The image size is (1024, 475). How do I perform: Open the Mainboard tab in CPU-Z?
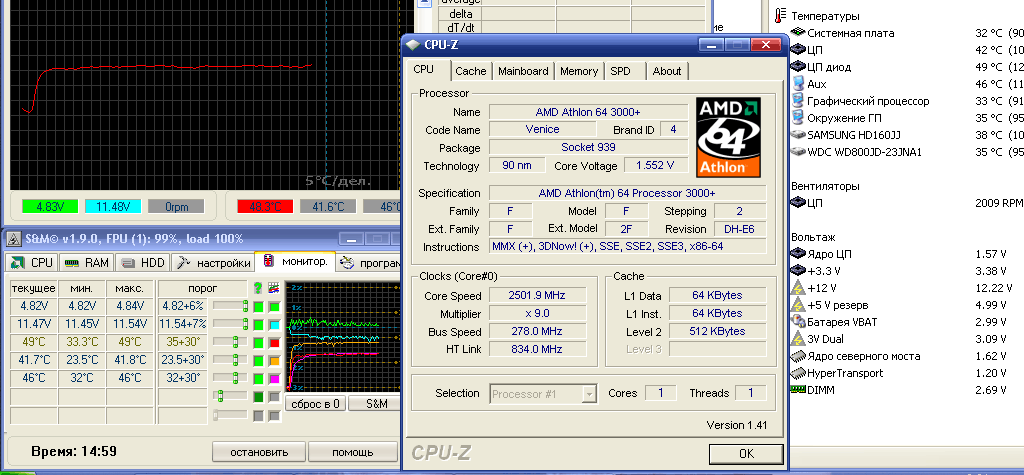(523, 71)
